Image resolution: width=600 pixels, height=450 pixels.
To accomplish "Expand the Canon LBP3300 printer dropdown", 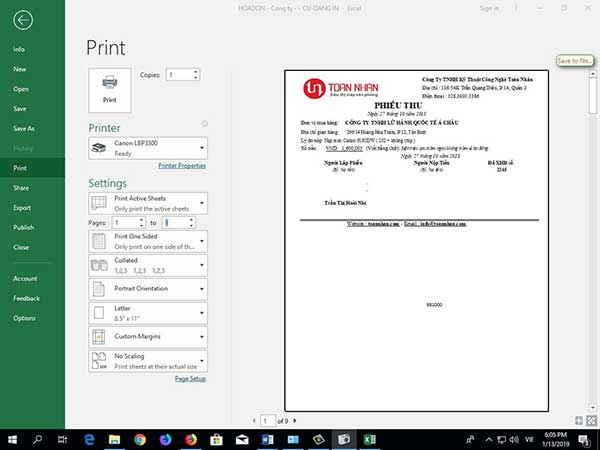I will tap(148, 148).
